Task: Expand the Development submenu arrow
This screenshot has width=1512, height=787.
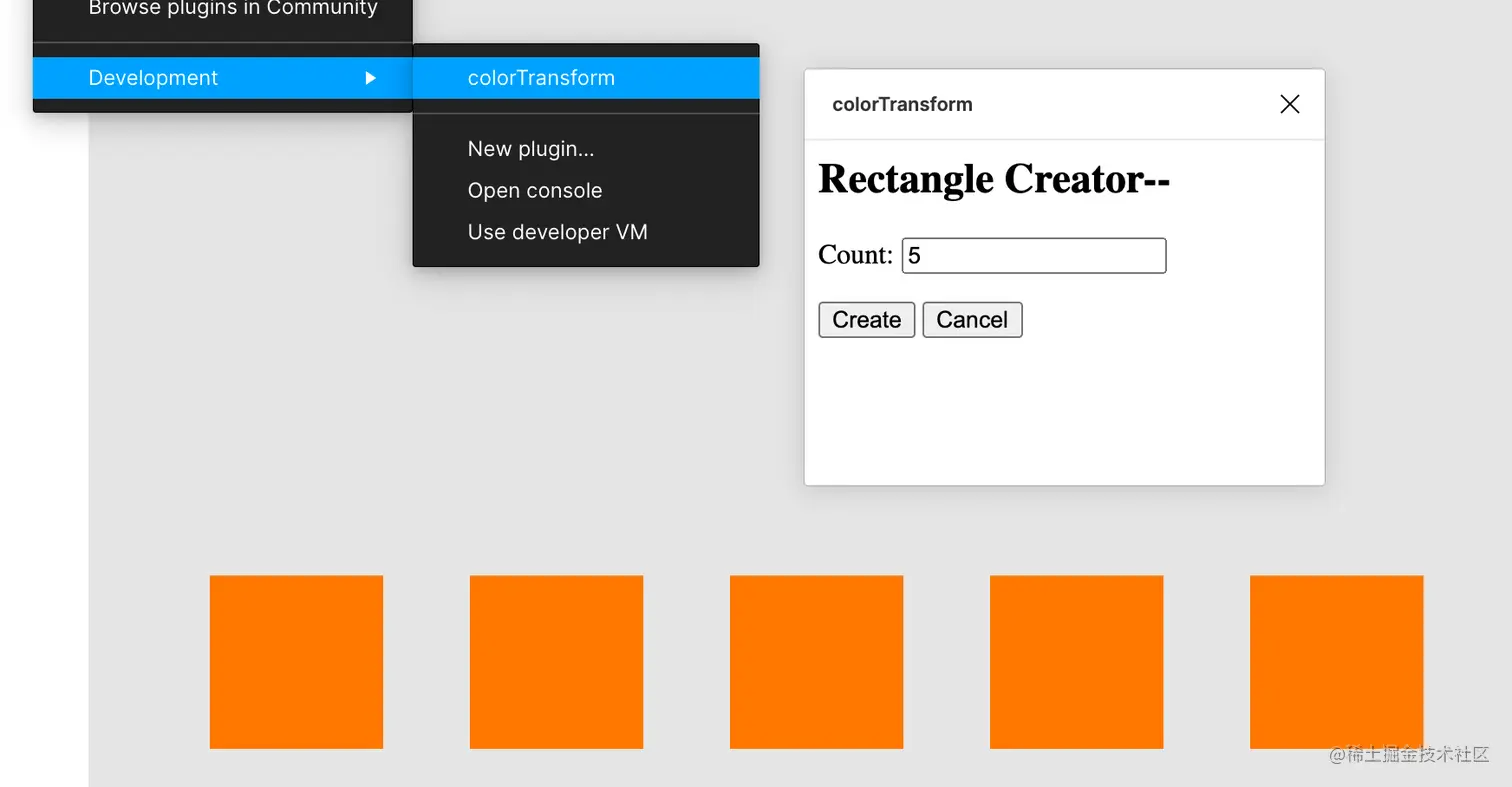Action: pos(370,78)
